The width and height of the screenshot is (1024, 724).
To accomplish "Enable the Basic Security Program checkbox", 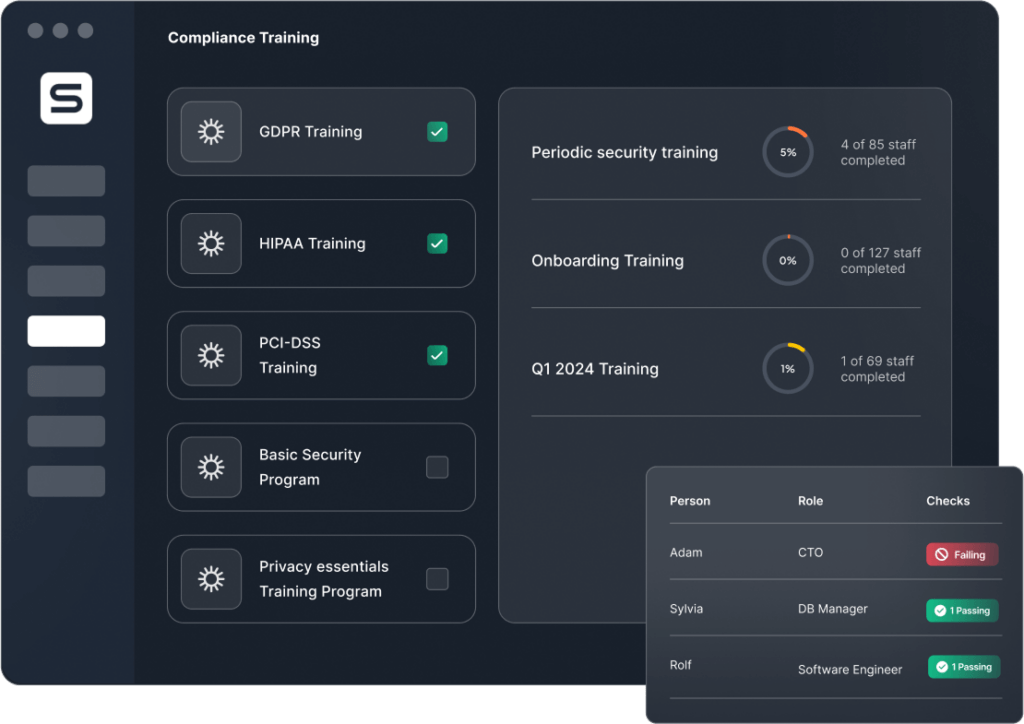I will click(x=437, y=467).
